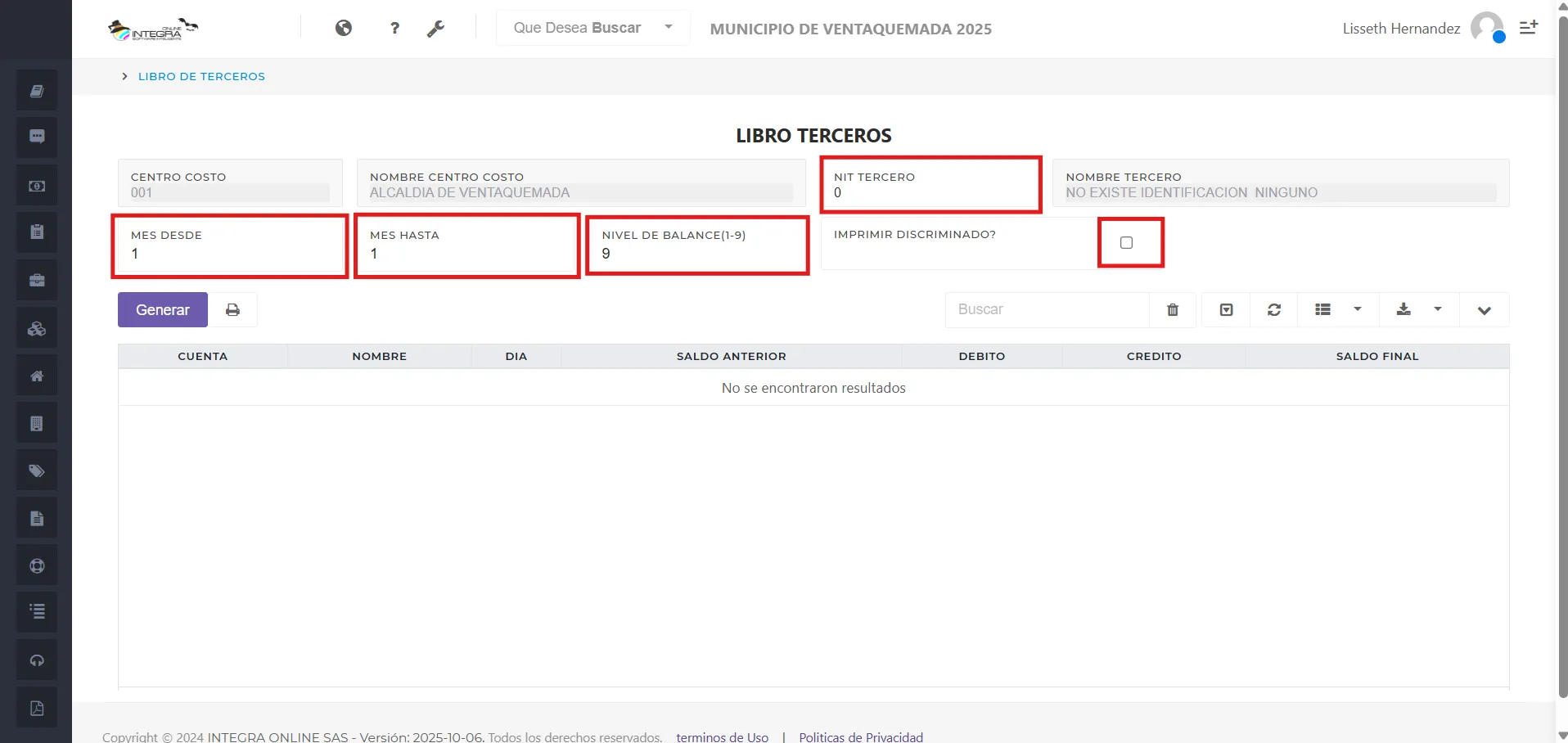Click the globe icon in the top bar
Image resolution: width=1568 pixels, height=743 pixels.
coord(343,27)
